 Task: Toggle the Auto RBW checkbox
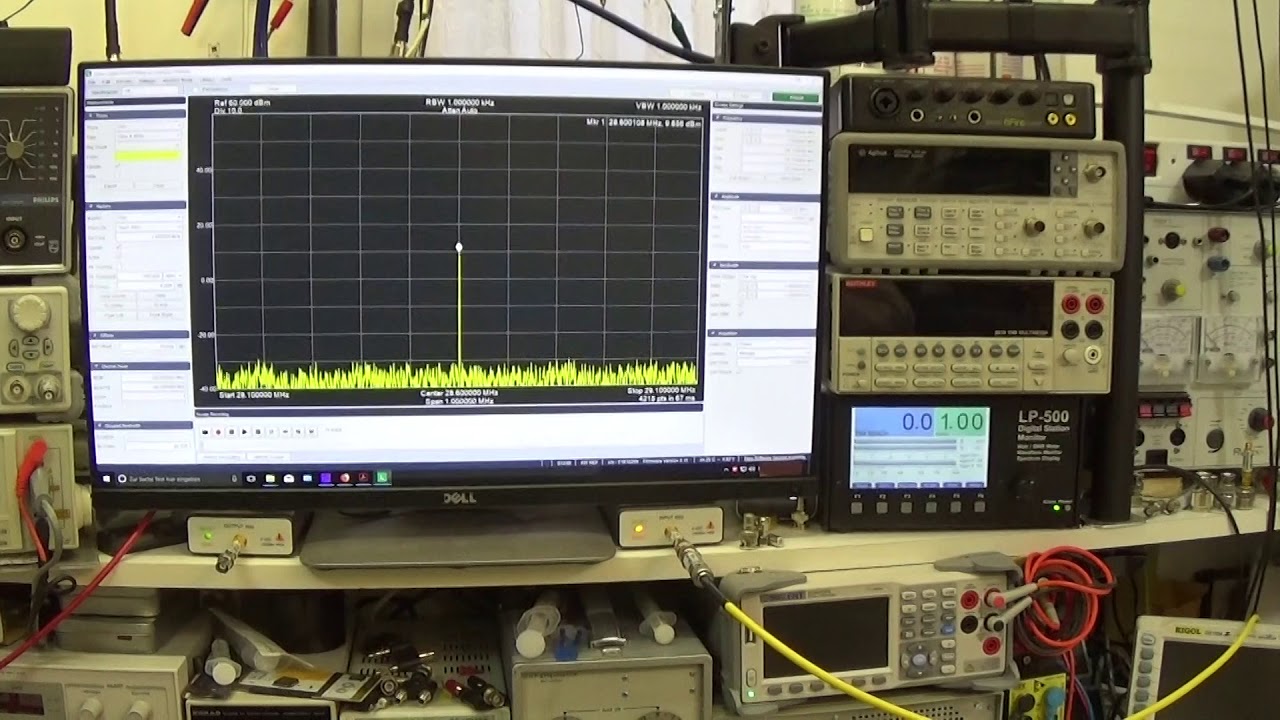(741, 305)
